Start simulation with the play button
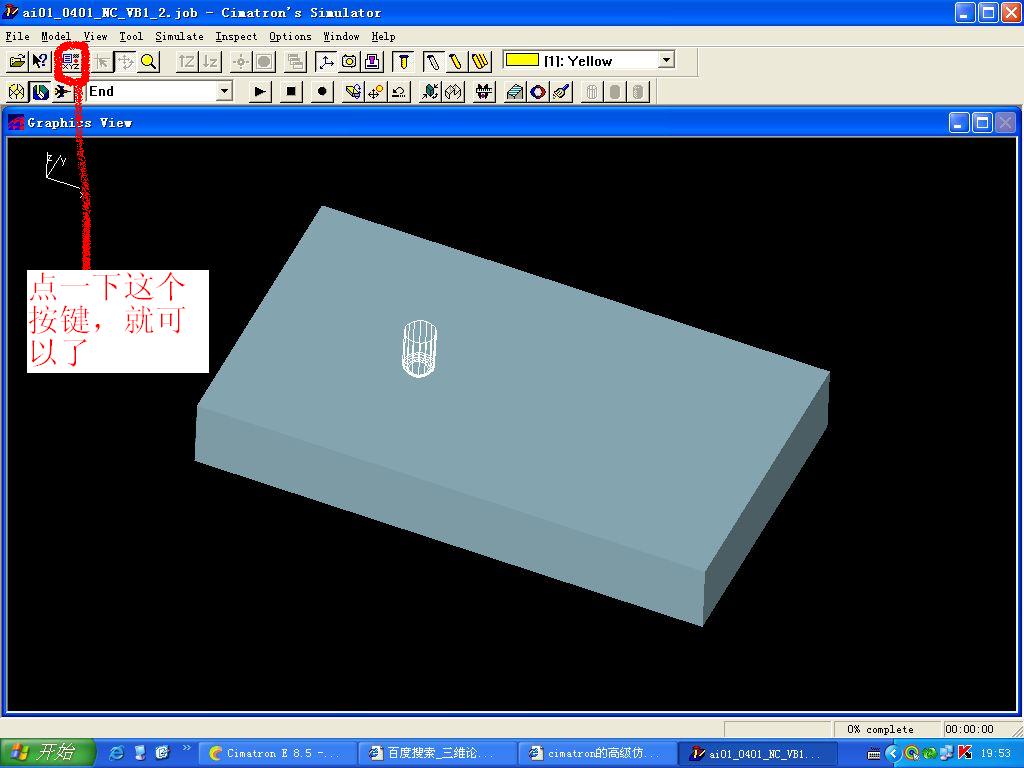 (x=260, y=91)
